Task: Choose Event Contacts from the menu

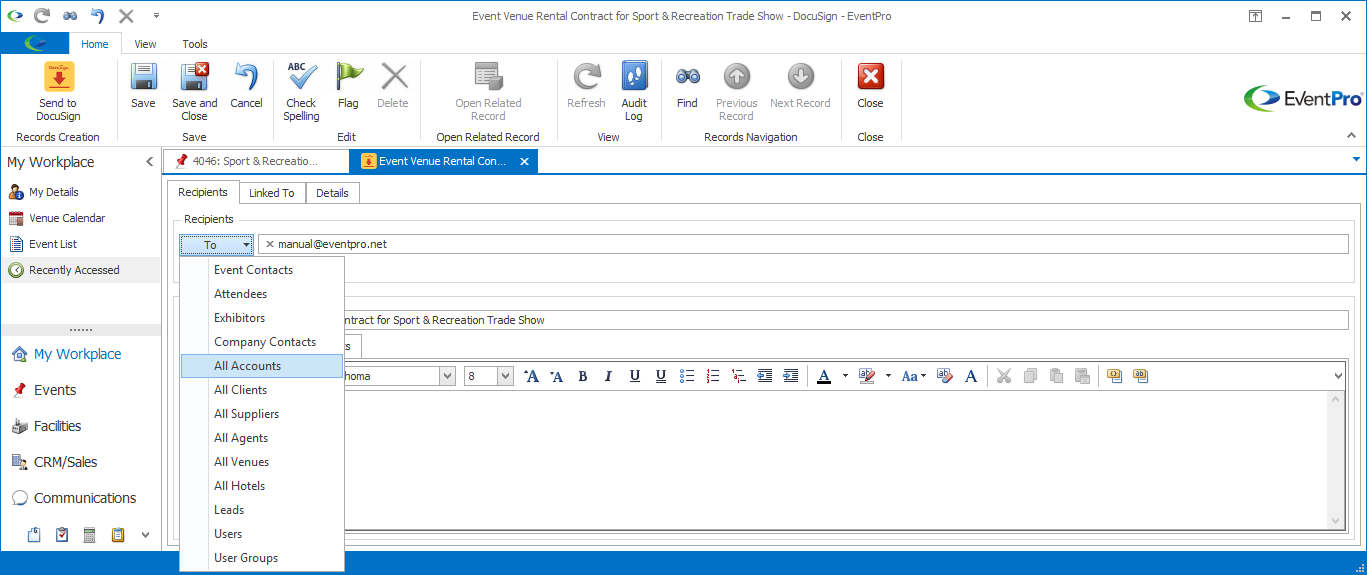Action: click(262, 270)
